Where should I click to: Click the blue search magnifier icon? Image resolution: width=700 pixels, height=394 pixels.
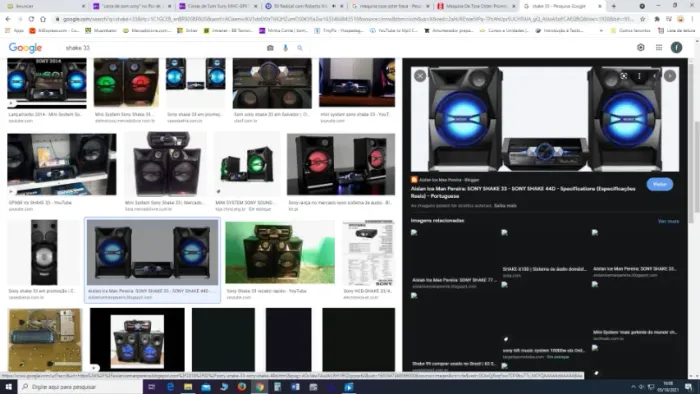[300, 48]
